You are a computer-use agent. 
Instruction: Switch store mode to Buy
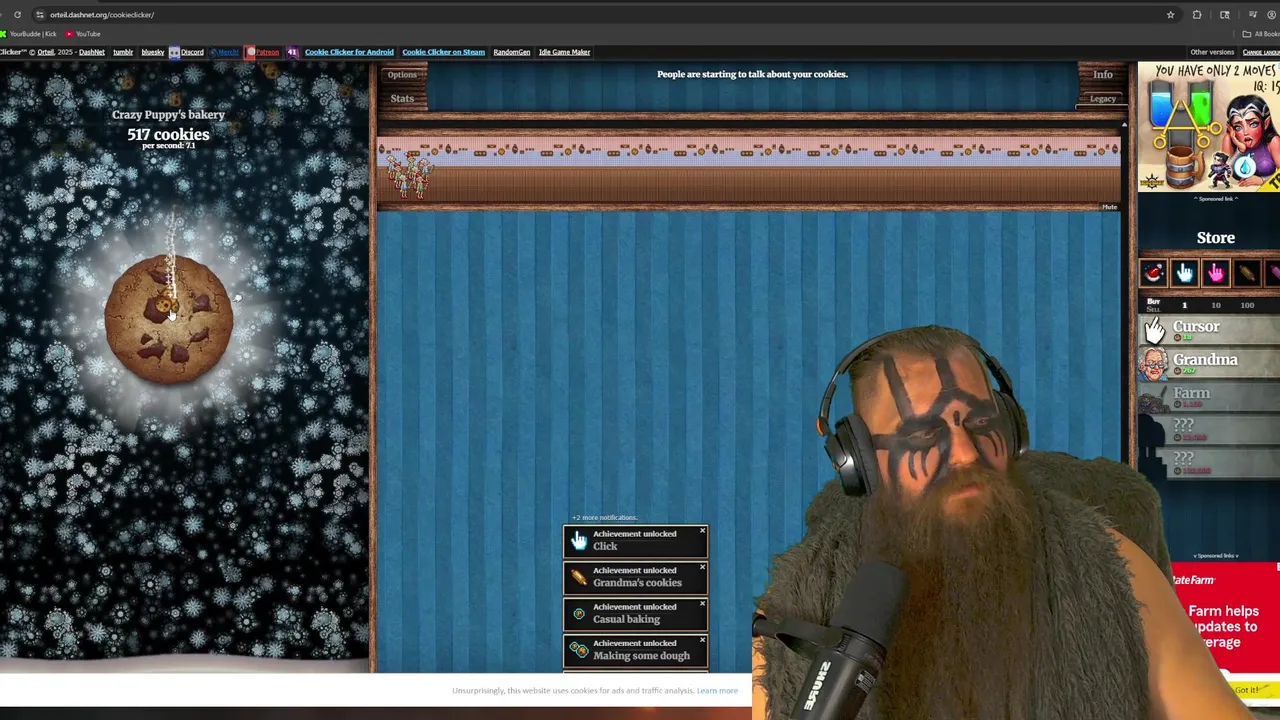coord(1153,301)
